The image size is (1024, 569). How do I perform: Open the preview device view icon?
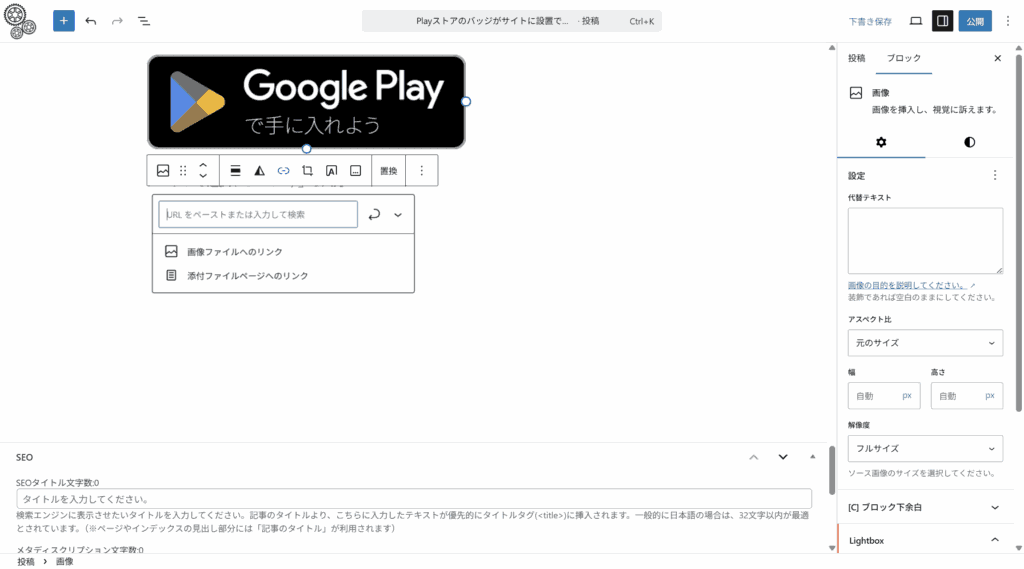[x=915, y=21]
